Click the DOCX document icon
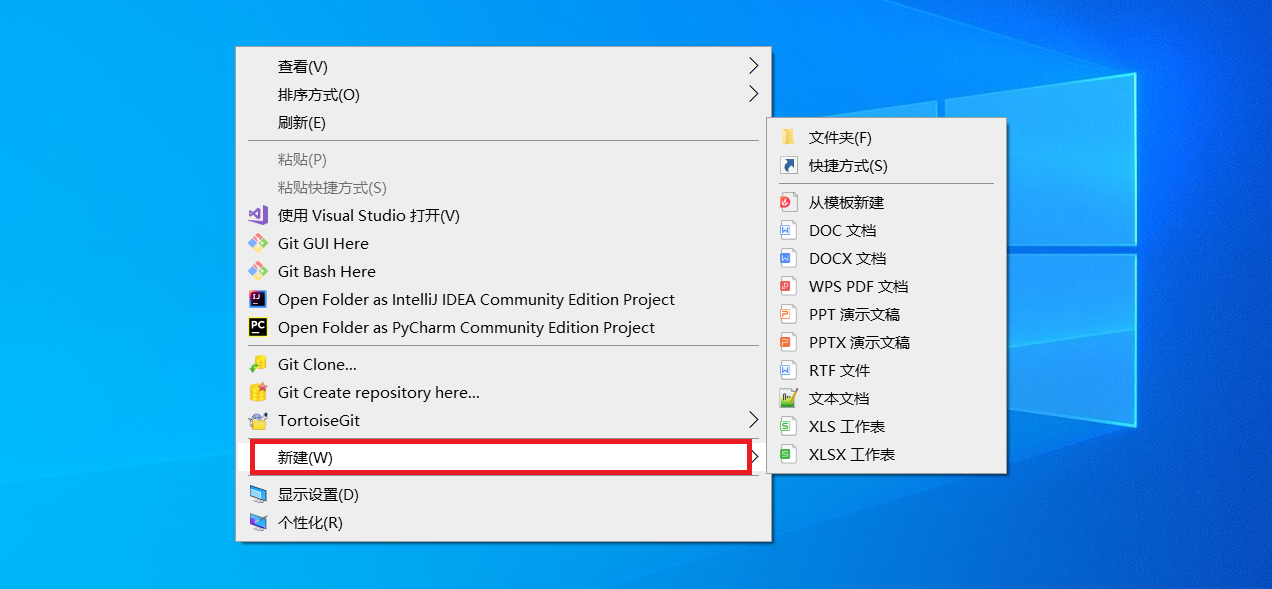 [788, 258]
